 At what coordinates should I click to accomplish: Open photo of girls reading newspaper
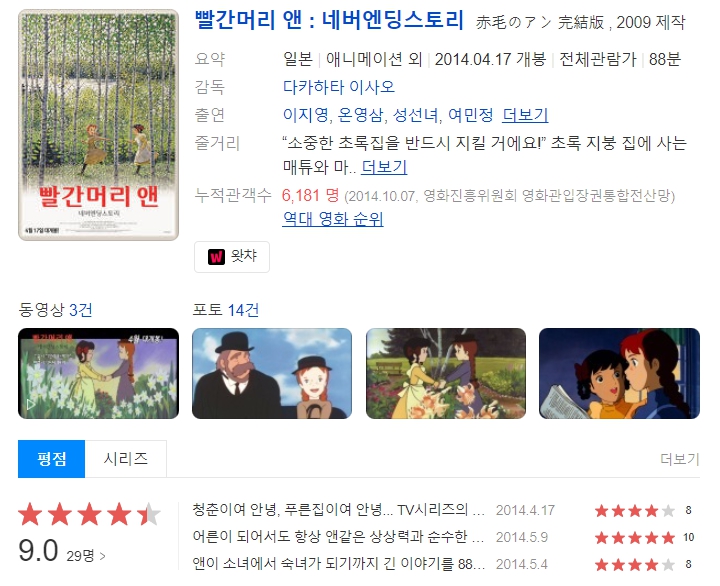pyautogui.click(x=619, y=373)
